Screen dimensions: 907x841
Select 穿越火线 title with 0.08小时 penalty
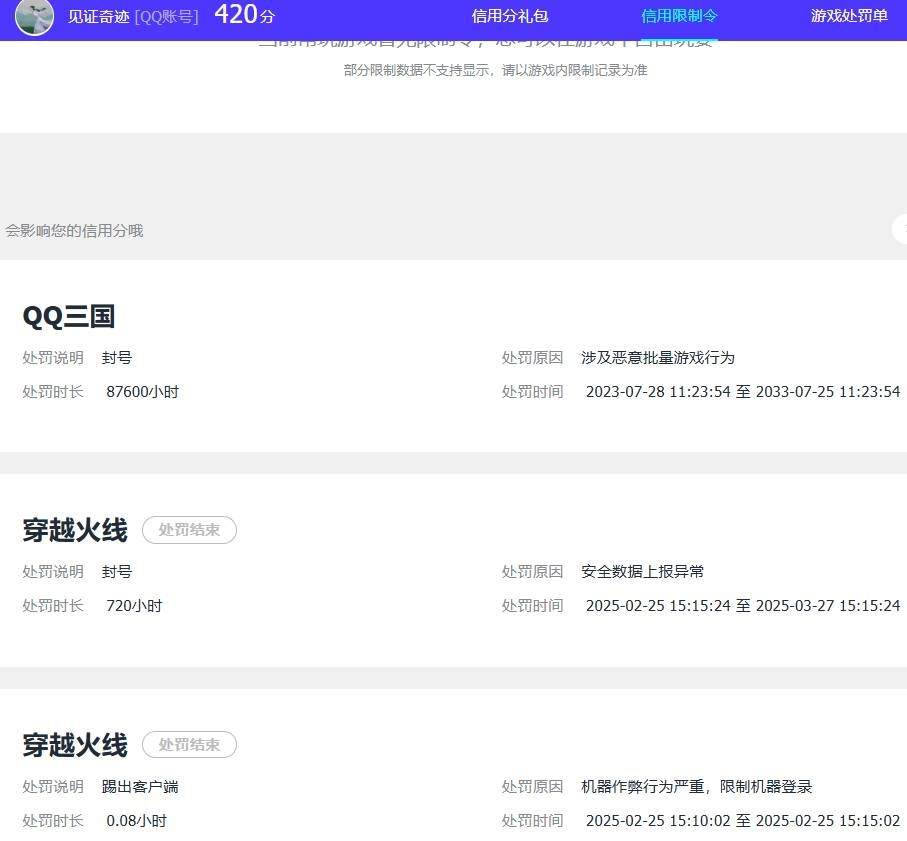pyautogui.click(x=75, y=745)
